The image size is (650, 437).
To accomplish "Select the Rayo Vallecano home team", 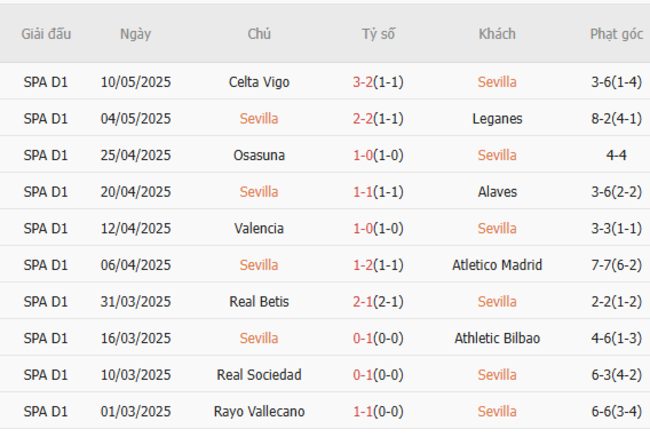I will [x=259, y=412].
